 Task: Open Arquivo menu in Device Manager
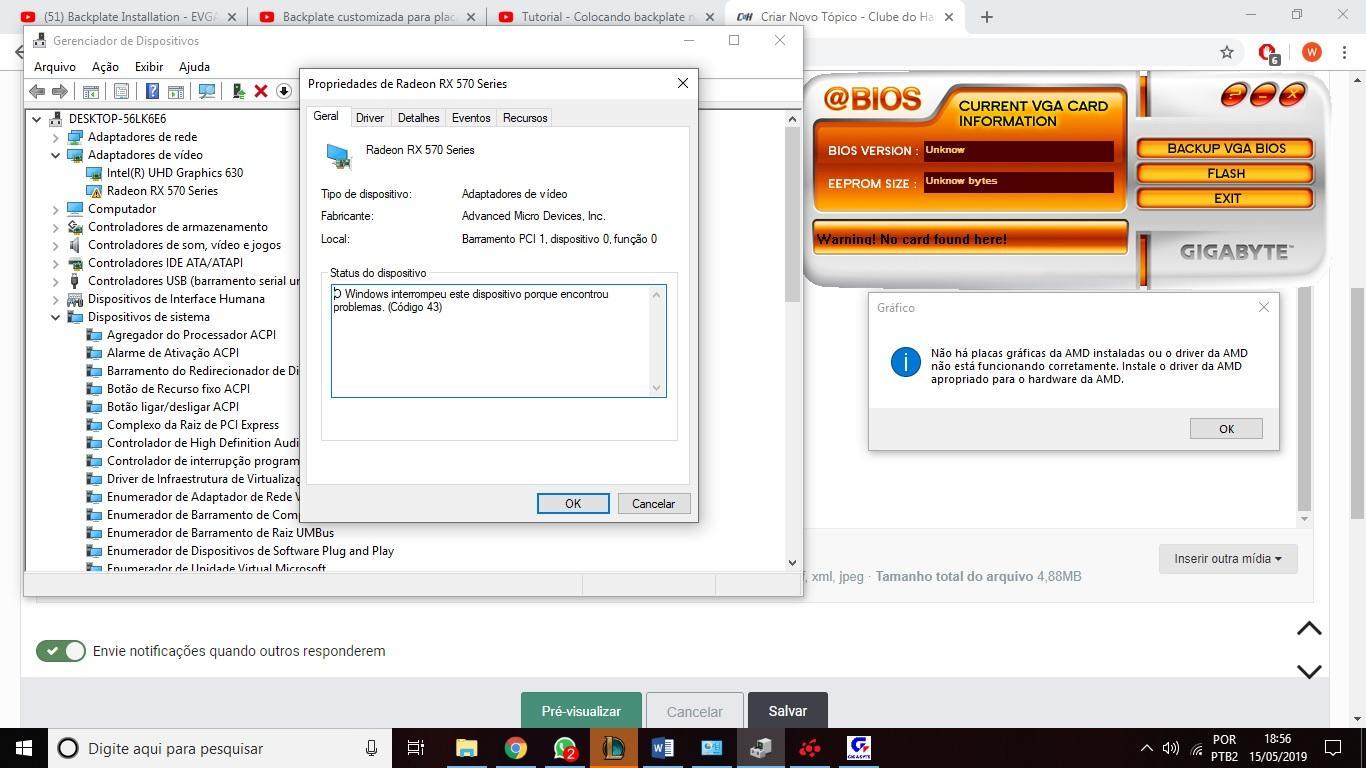(x=55, y=66)
